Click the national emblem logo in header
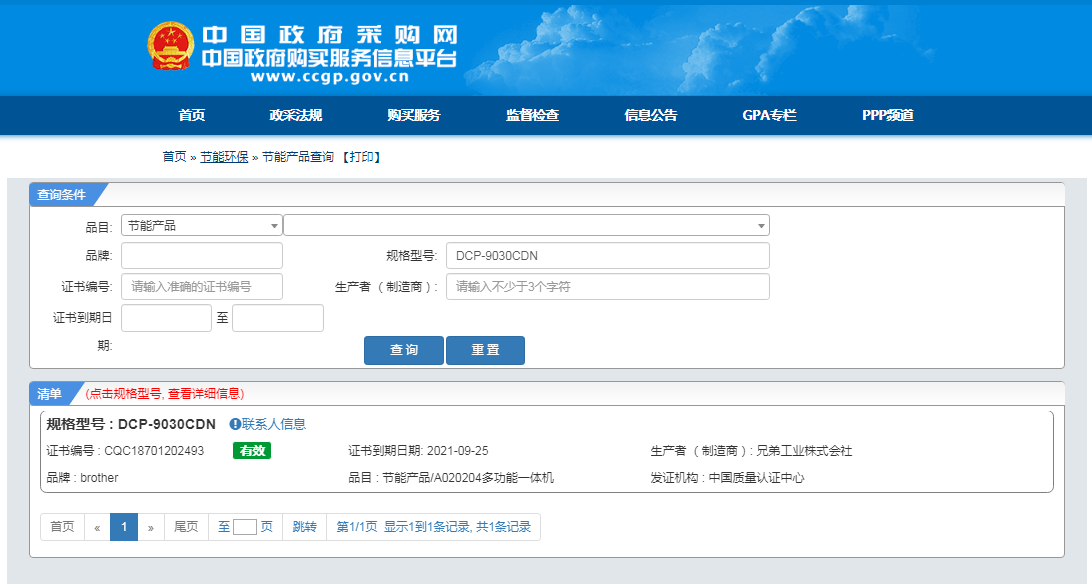The image size is (1092, 584). (171, 46)
